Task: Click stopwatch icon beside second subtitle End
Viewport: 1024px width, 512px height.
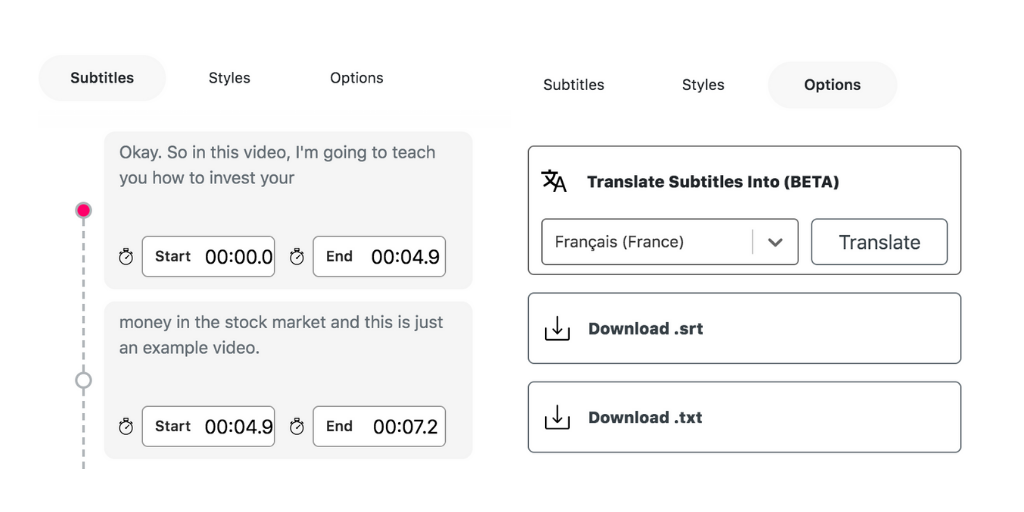Action: 296,426
